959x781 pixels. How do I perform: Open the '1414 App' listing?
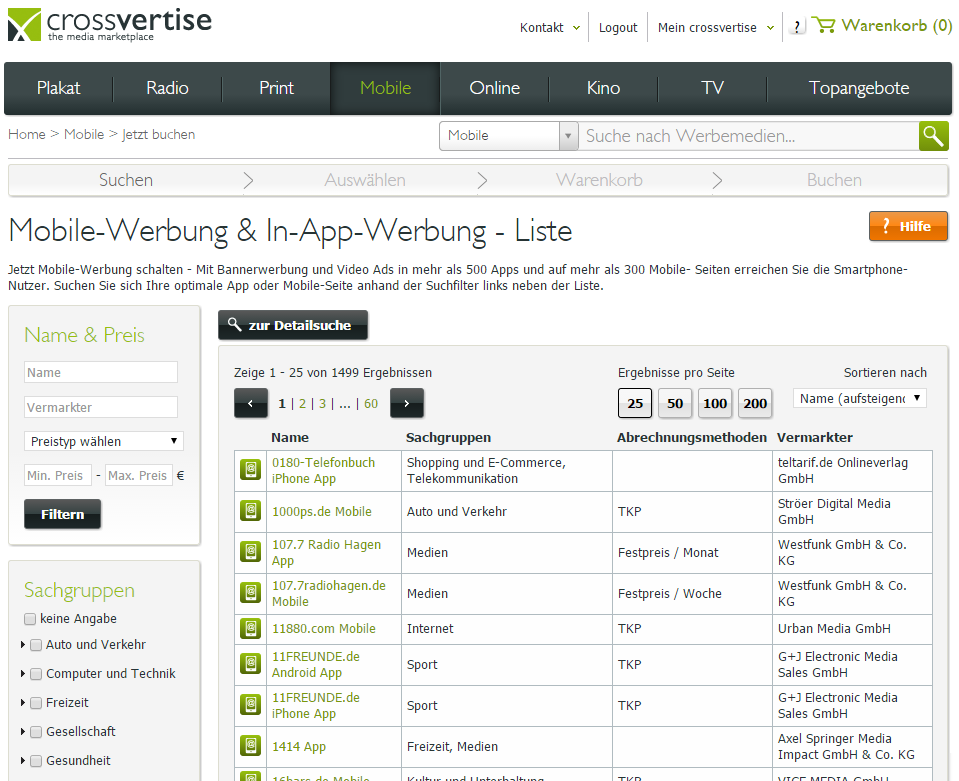[x=298, y=746]
